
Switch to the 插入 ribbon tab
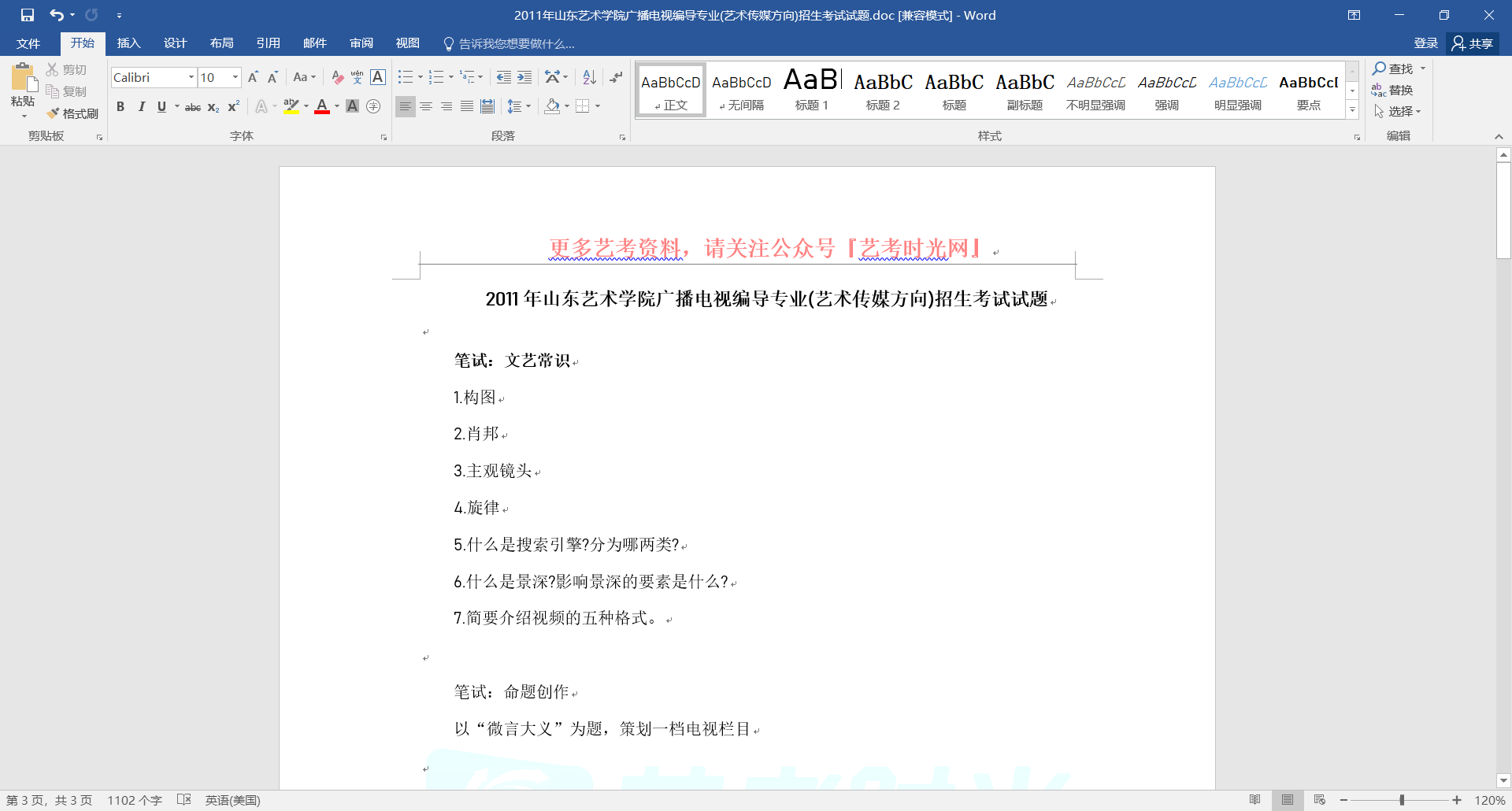point(128,43)
